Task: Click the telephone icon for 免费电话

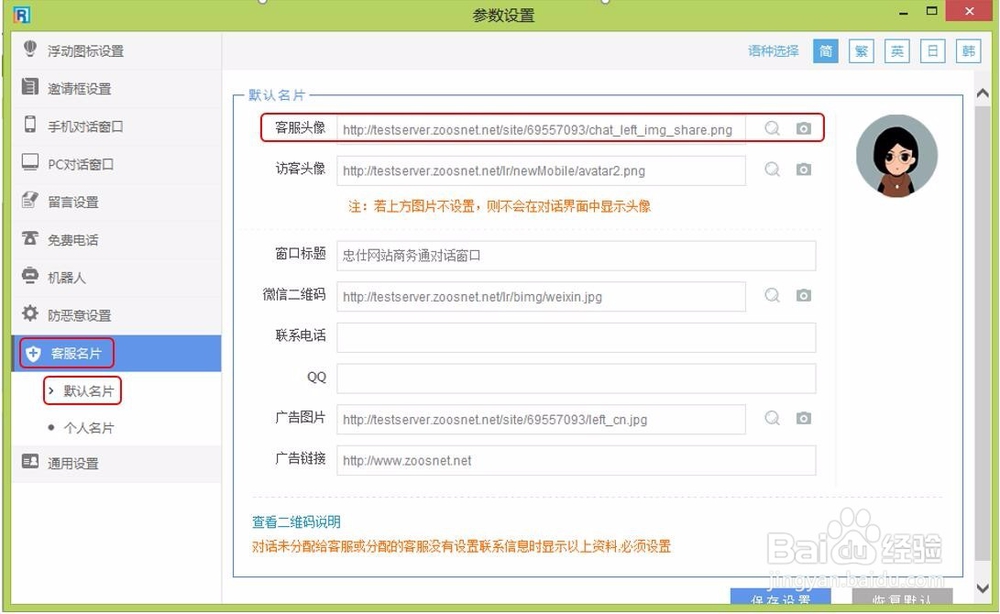Action: tap(30, 238)
